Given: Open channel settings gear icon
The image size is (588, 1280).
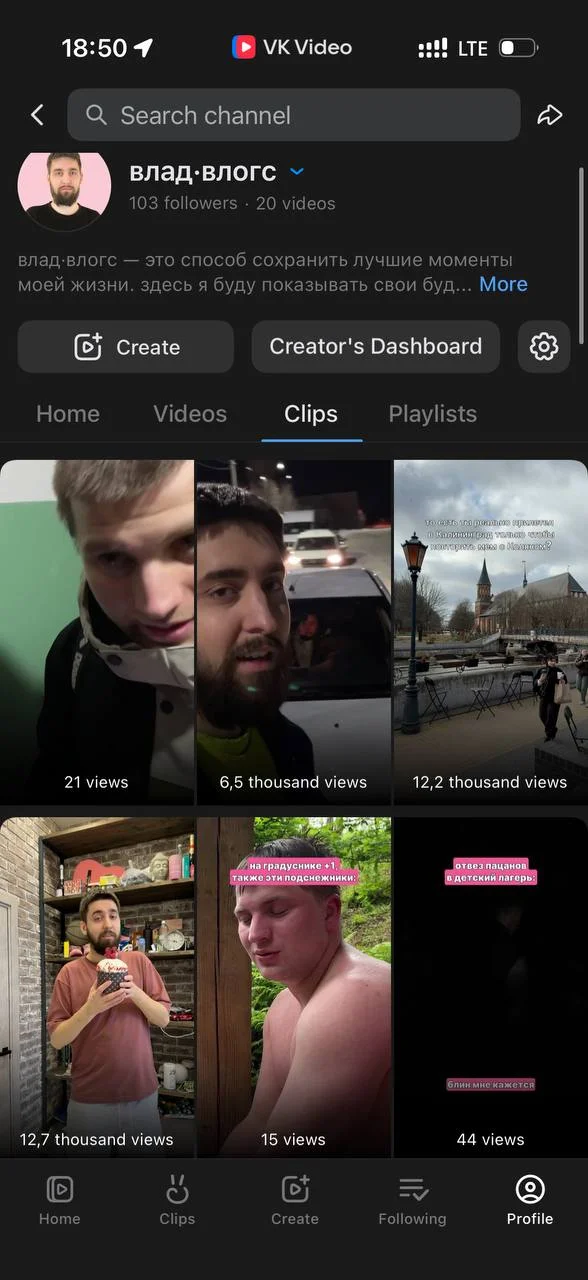Looking at the screenshot, I should point(544,347).
